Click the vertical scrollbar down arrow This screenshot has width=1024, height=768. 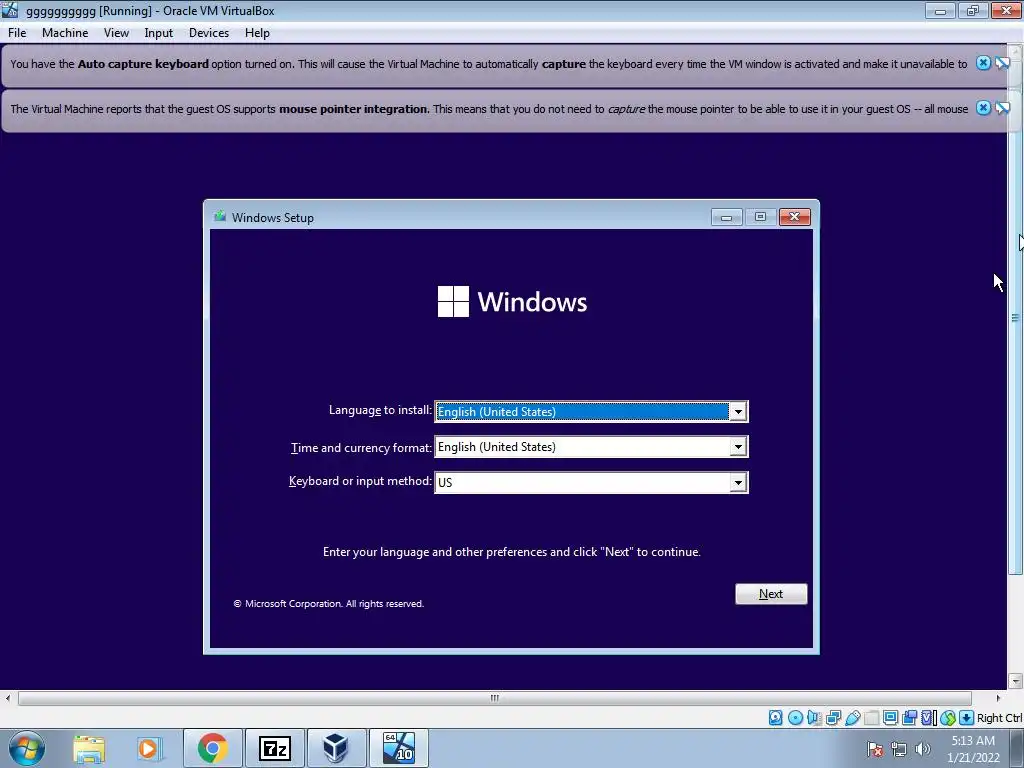click(x=1015, y=681)
